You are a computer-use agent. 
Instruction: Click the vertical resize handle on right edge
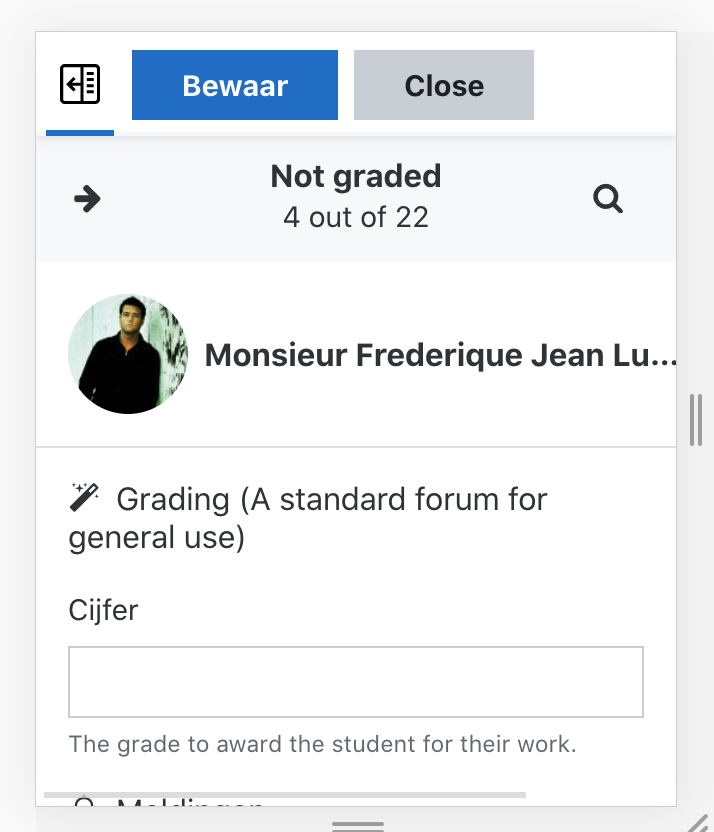tap(696, 420)
